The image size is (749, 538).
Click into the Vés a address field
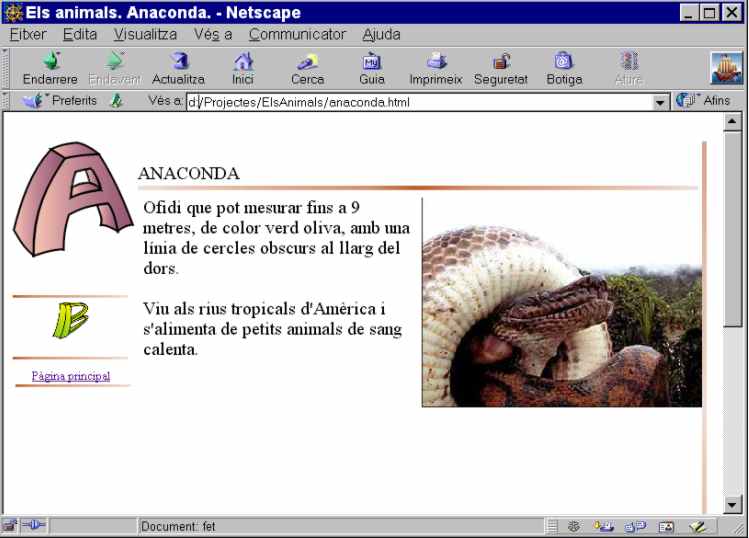click(x=420, y=102)
